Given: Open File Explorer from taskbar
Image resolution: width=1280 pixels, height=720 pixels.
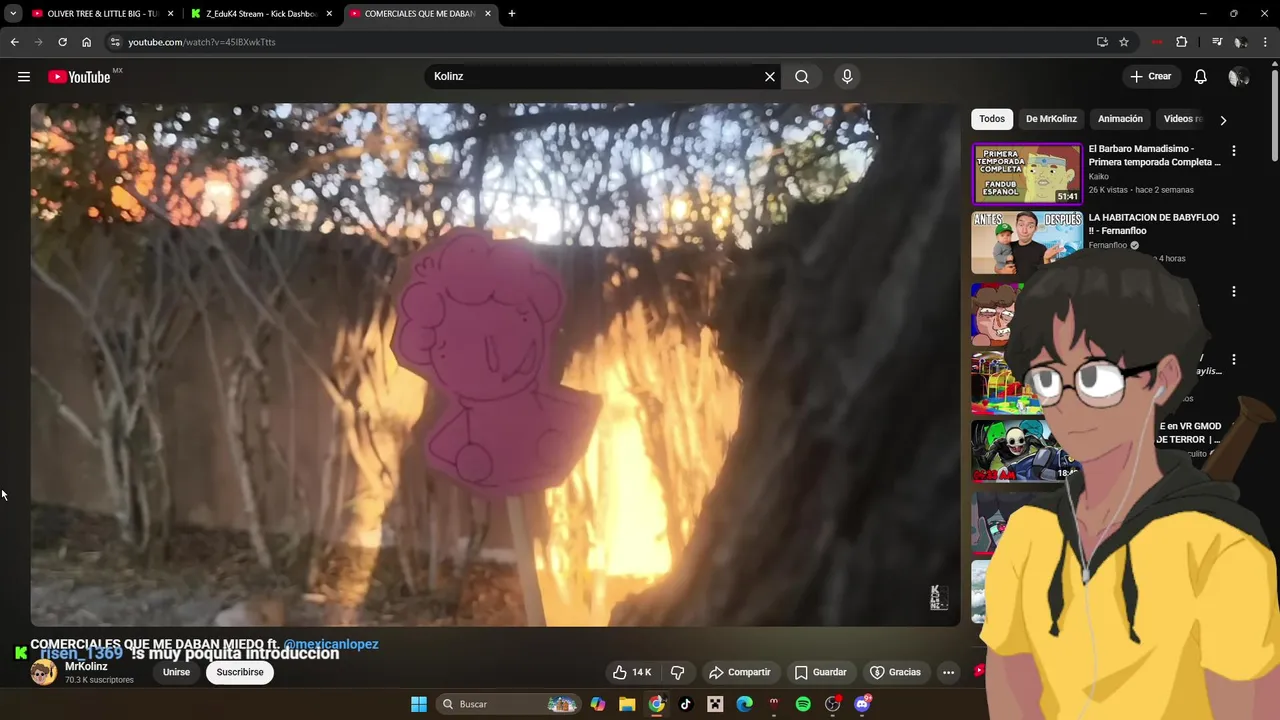Looking at the screenshot, I should tap(627, 704).
